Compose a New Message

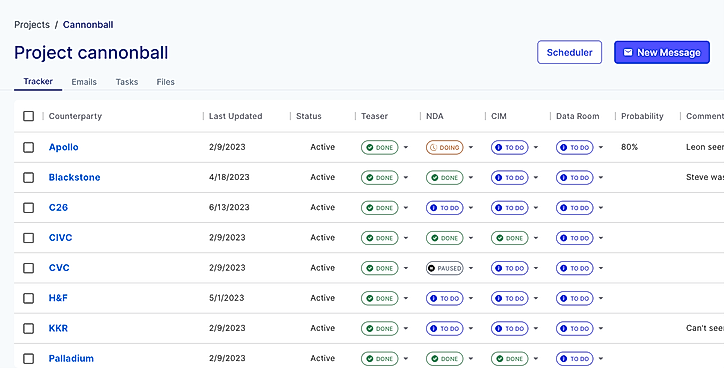pyautogui.click(x=662, y=52)
